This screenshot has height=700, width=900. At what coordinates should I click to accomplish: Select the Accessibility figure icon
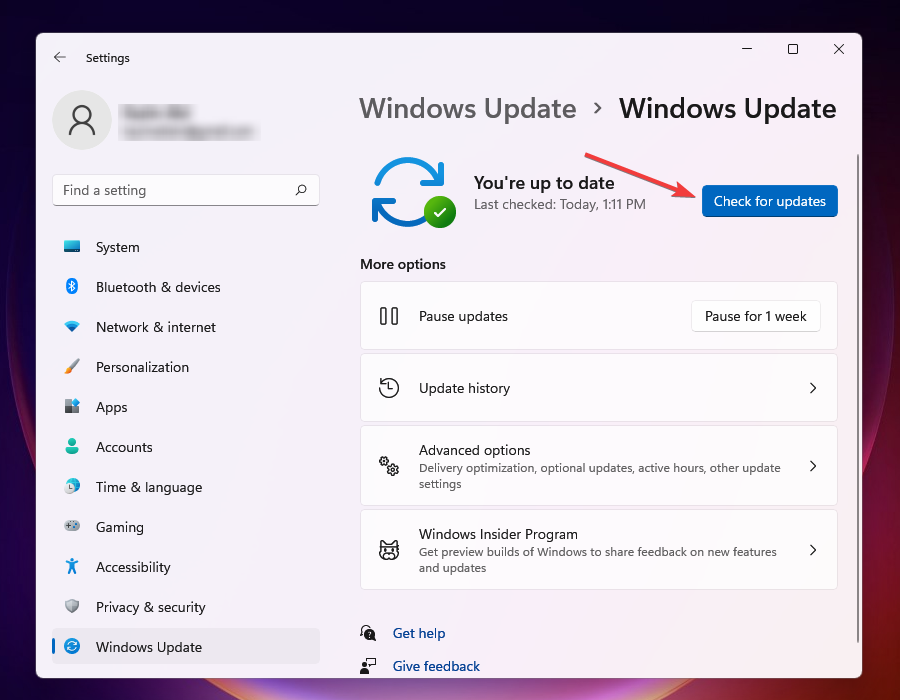pos(72,566)
